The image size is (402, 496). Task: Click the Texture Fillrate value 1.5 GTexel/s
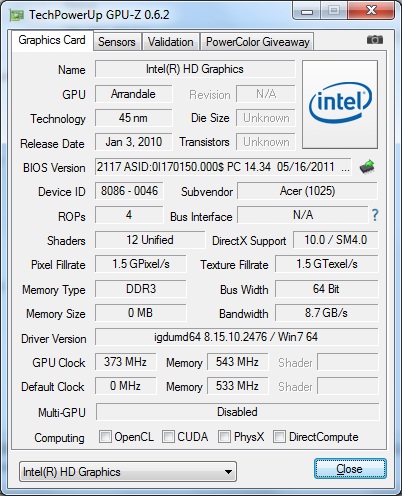pyautogui.click(x=327, y=264)
